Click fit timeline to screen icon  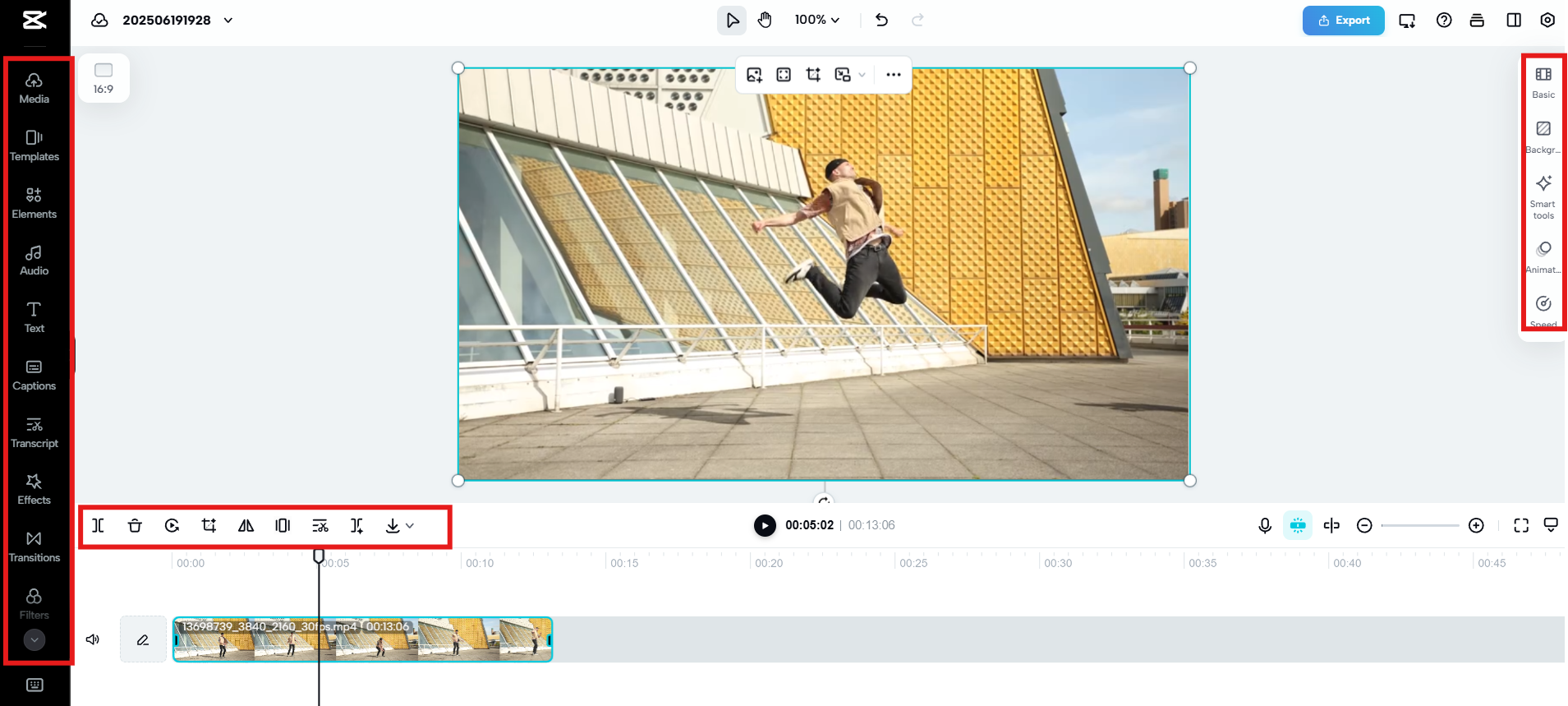tap(1521, 525)
